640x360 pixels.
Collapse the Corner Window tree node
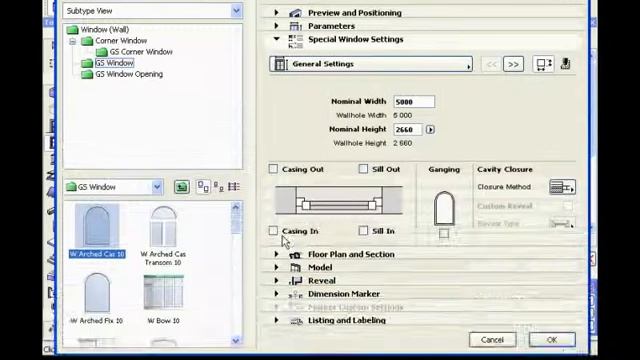[x=73, y=41]
